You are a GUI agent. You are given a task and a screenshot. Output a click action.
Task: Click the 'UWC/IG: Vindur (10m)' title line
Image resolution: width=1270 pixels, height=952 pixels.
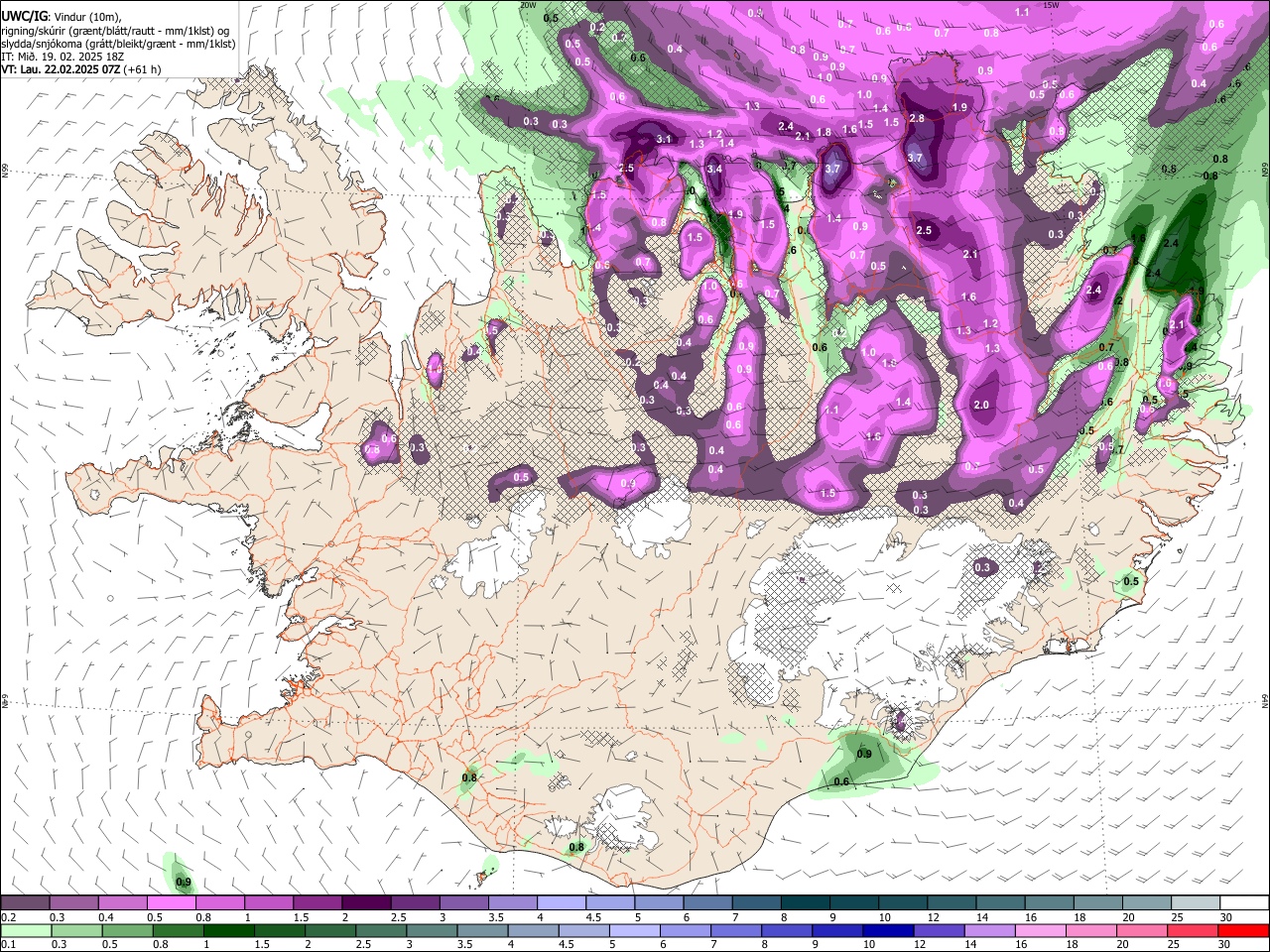(62, 16)
